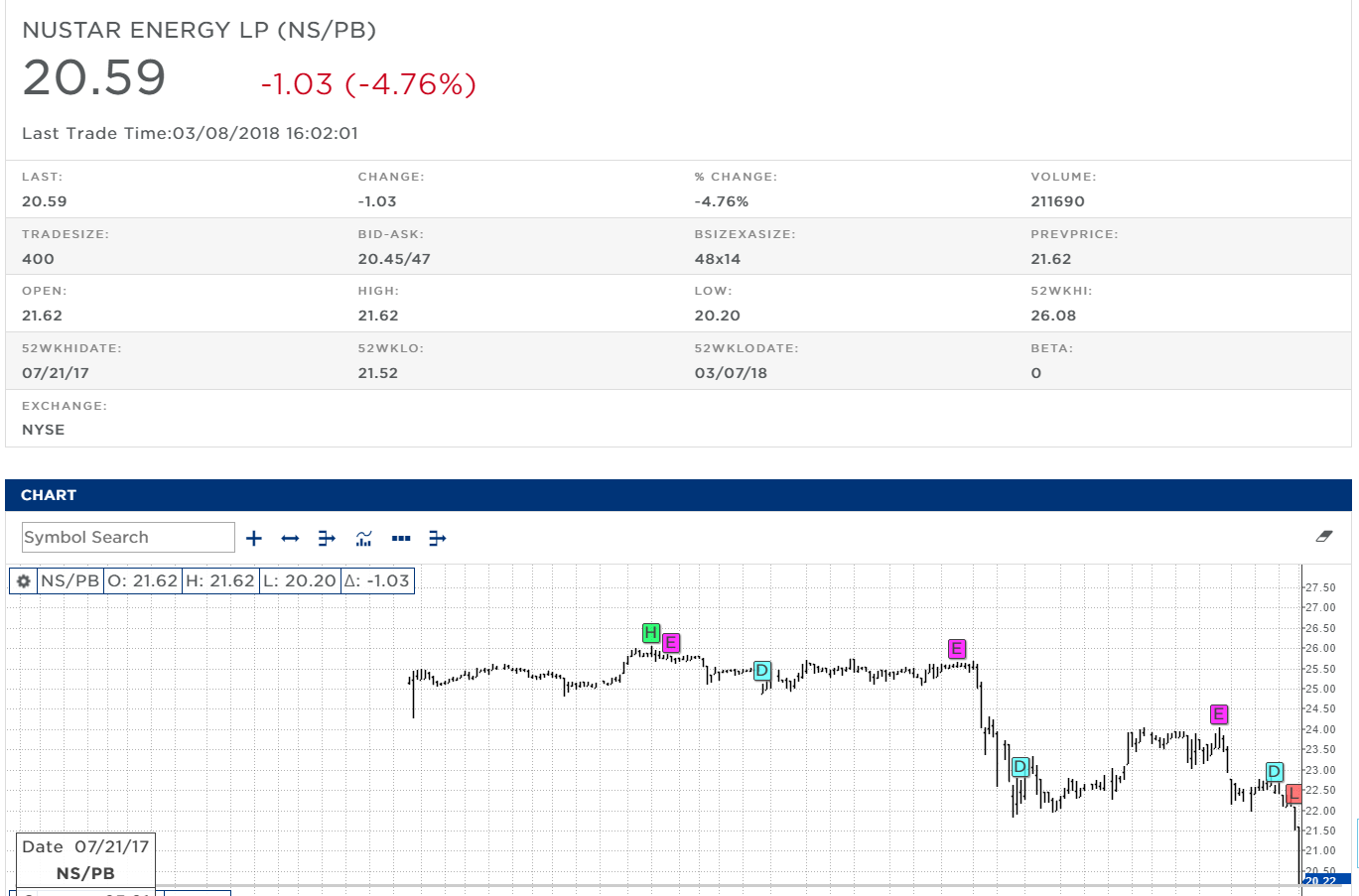Click the horizontal double-arrow range icon
The height and width of the screenshot is (896, 1359).
[290, 538]
